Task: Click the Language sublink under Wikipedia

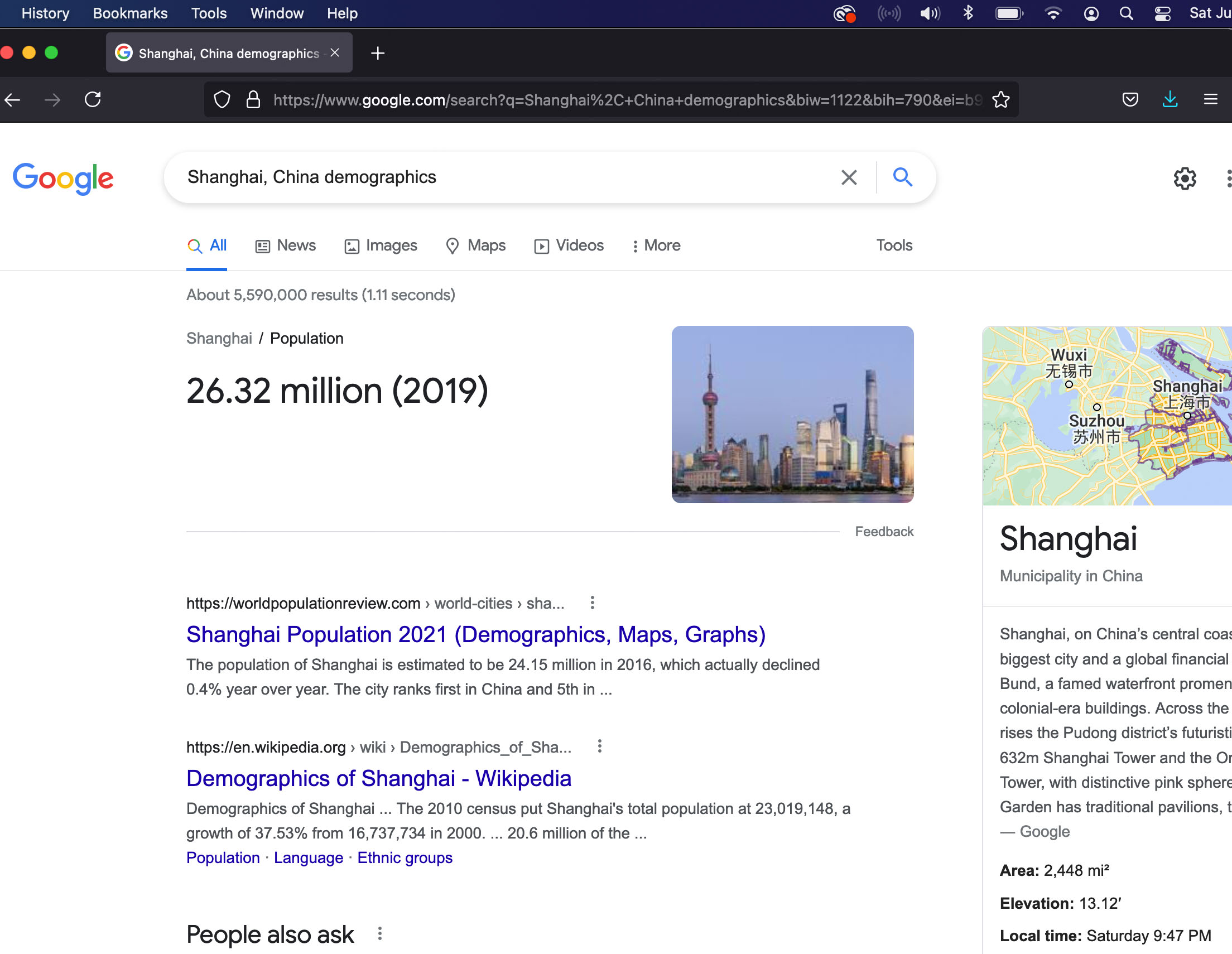Action: [309, 857]
